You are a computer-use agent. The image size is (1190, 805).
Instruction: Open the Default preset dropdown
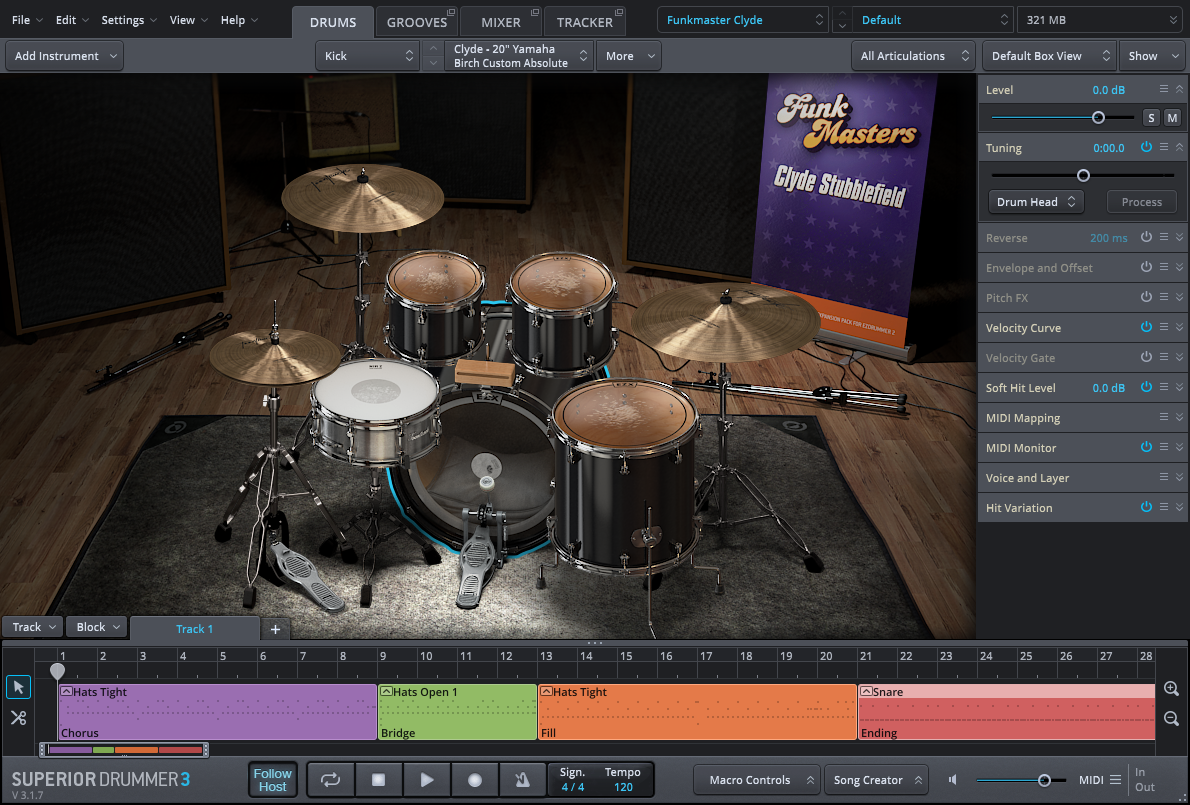(x=933, y=20)
